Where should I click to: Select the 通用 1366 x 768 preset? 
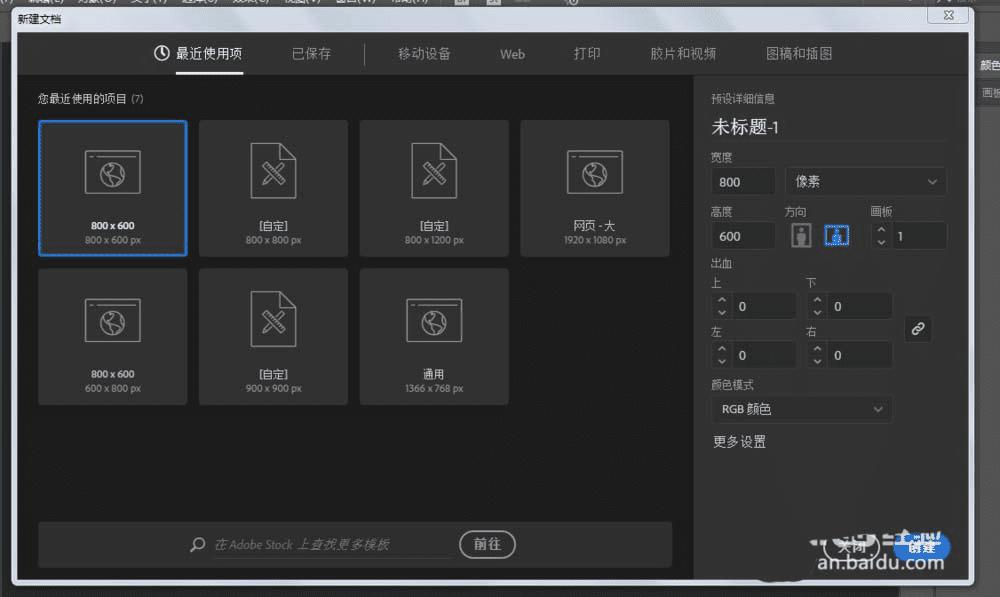(x=434, y=337)
